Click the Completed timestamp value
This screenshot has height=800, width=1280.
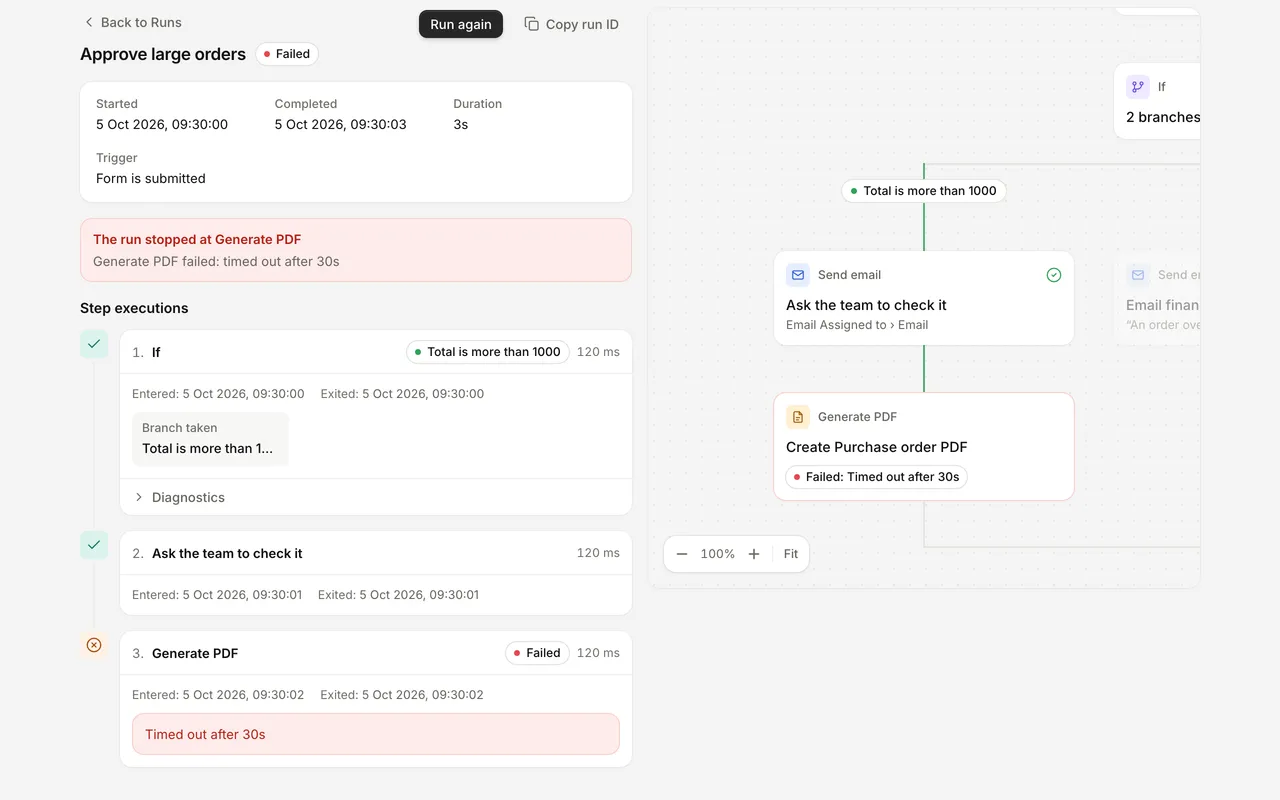pos(341,125)
